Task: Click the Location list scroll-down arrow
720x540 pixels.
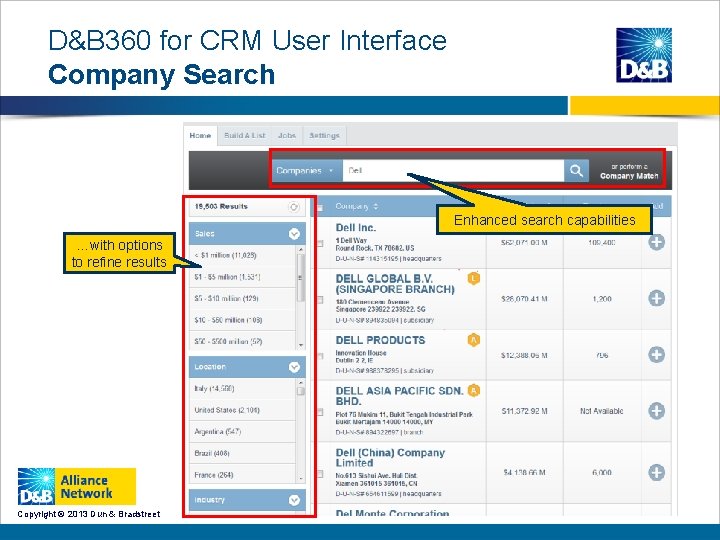Action: [x=301, y=479]
